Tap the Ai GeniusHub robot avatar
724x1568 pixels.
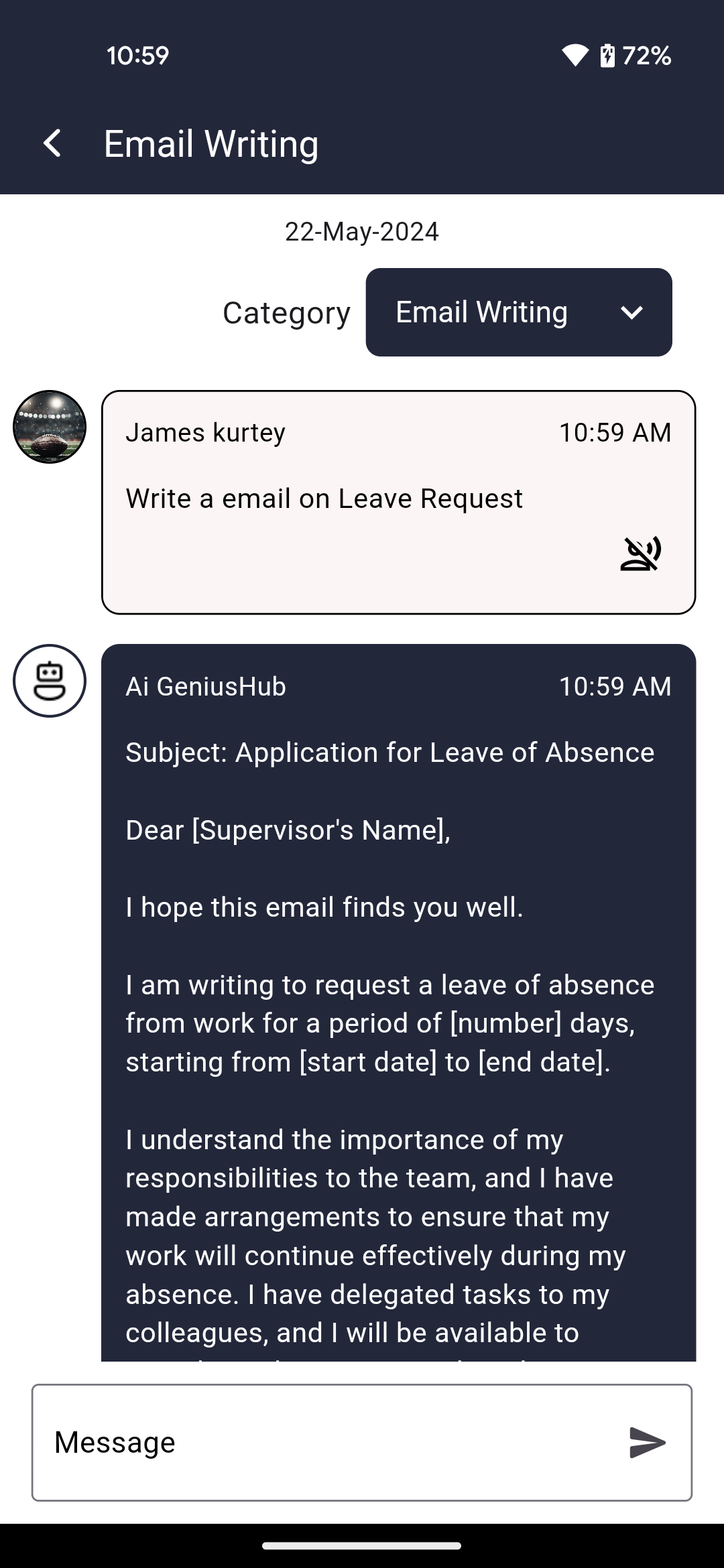[50, 681]
